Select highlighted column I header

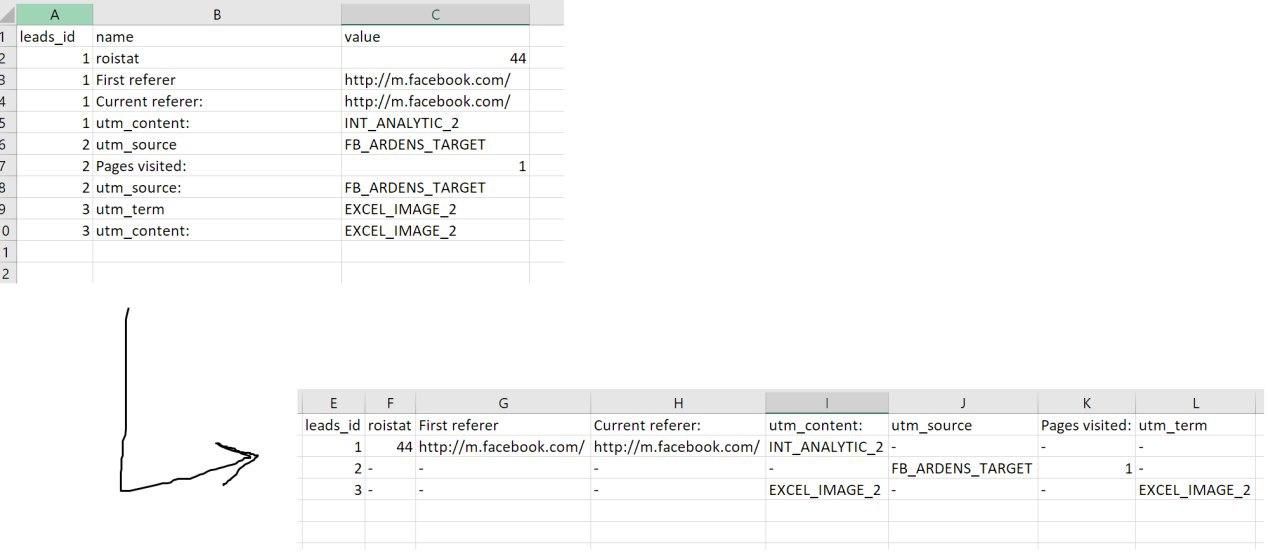pos(827,402)
